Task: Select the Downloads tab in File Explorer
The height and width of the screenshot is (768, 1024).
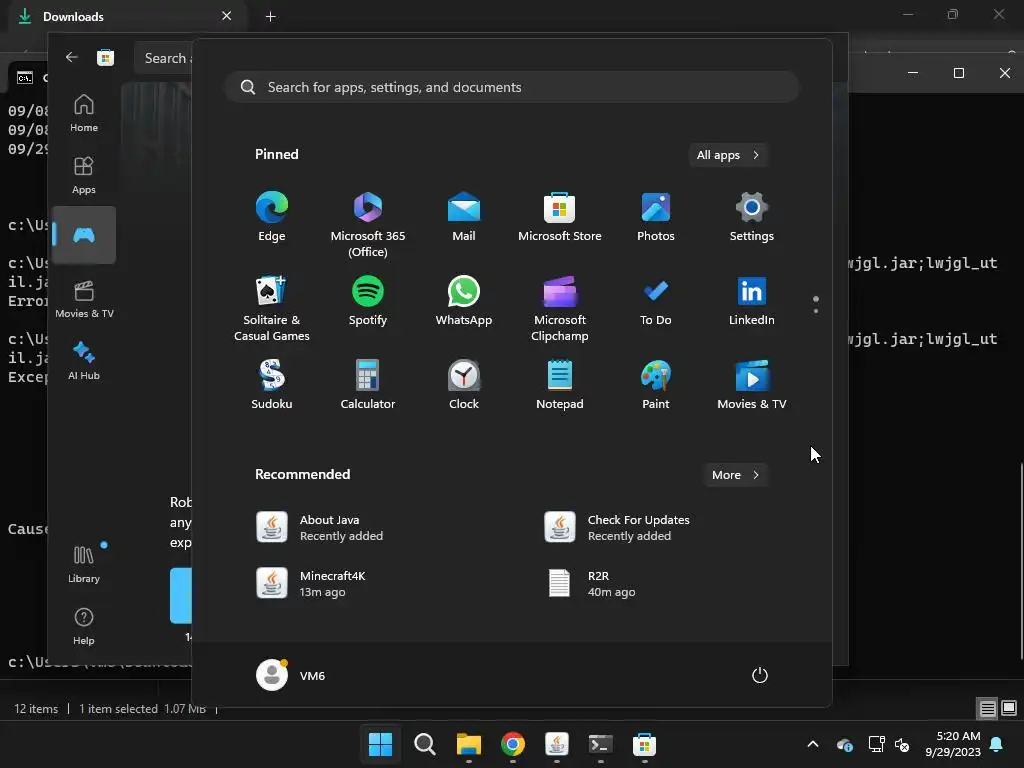Action: [128, 16]
